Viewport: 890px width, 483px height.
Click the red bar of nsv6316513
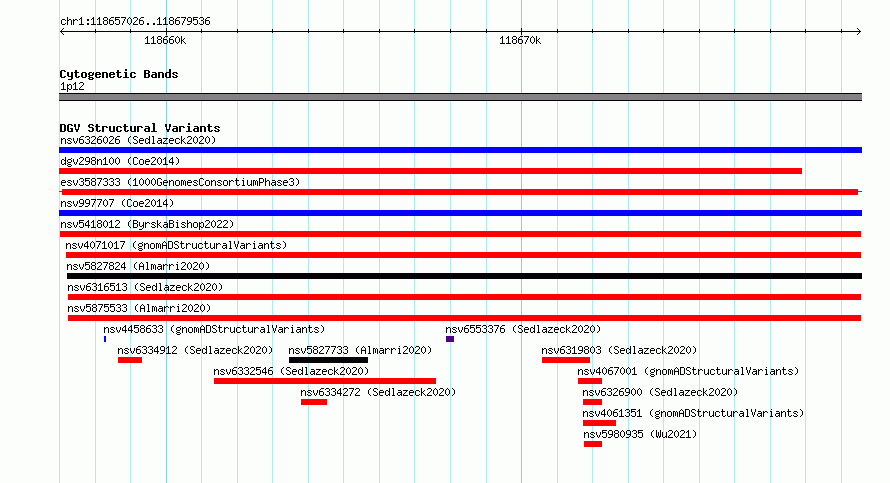(464, 297)
